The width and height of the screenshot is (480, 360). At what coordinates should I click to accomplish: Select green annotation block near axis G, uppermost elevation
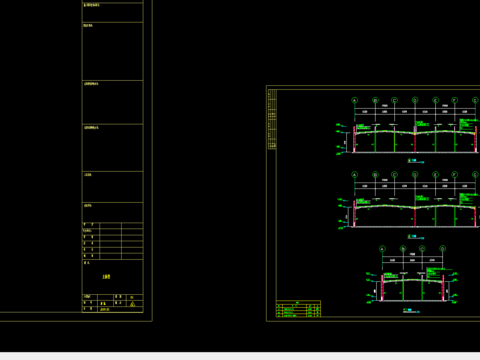[x=469, y=124]
